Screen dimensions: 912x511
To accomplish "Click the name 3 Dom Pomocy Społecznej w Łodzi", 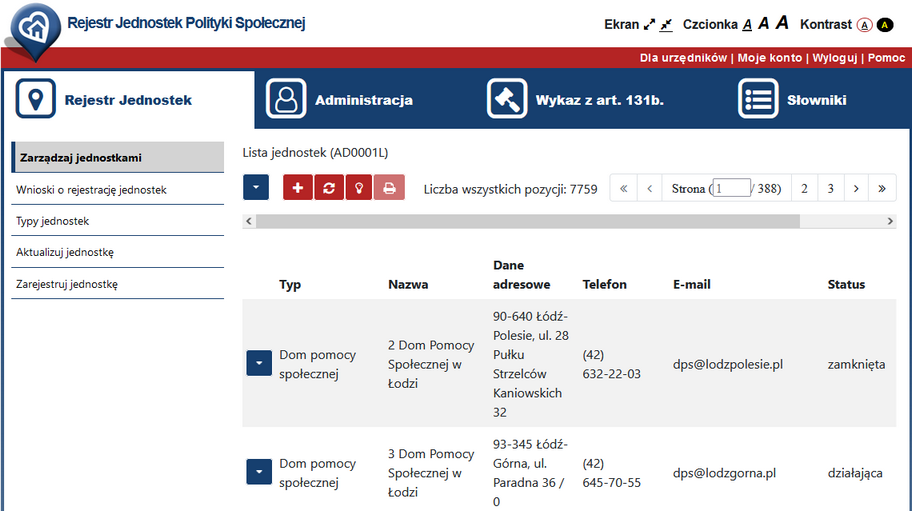I will 431,473.
